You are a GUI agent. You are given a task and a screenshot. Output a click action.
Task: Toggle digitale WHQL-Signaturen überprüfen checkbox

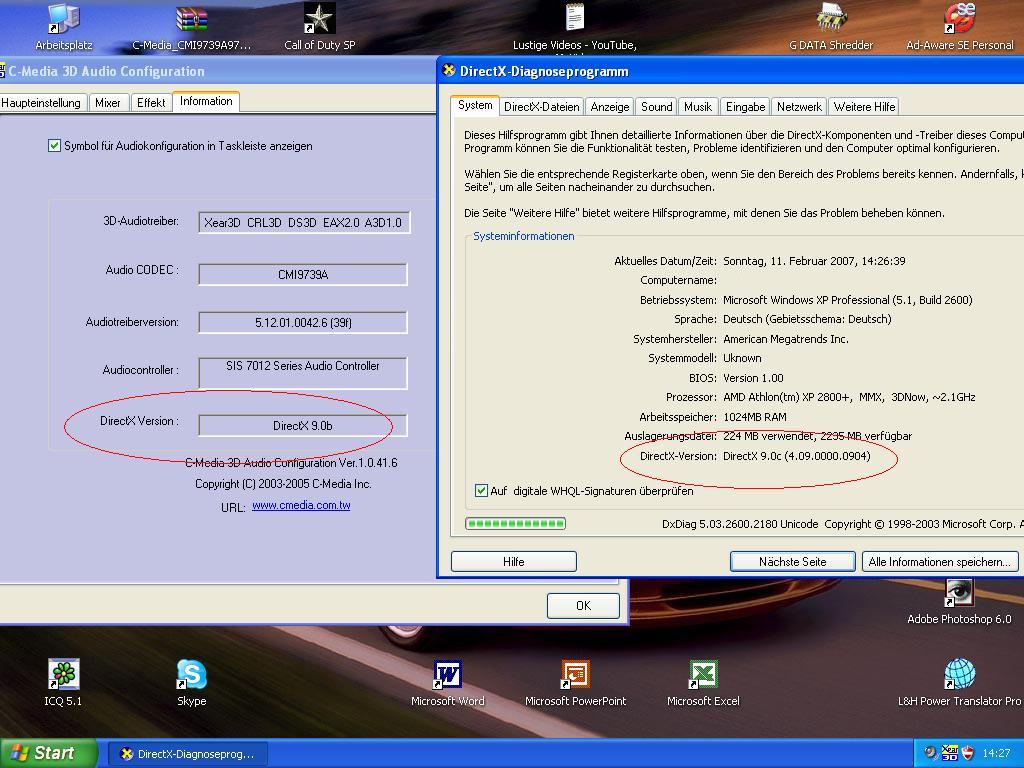[x=481, y=490]
